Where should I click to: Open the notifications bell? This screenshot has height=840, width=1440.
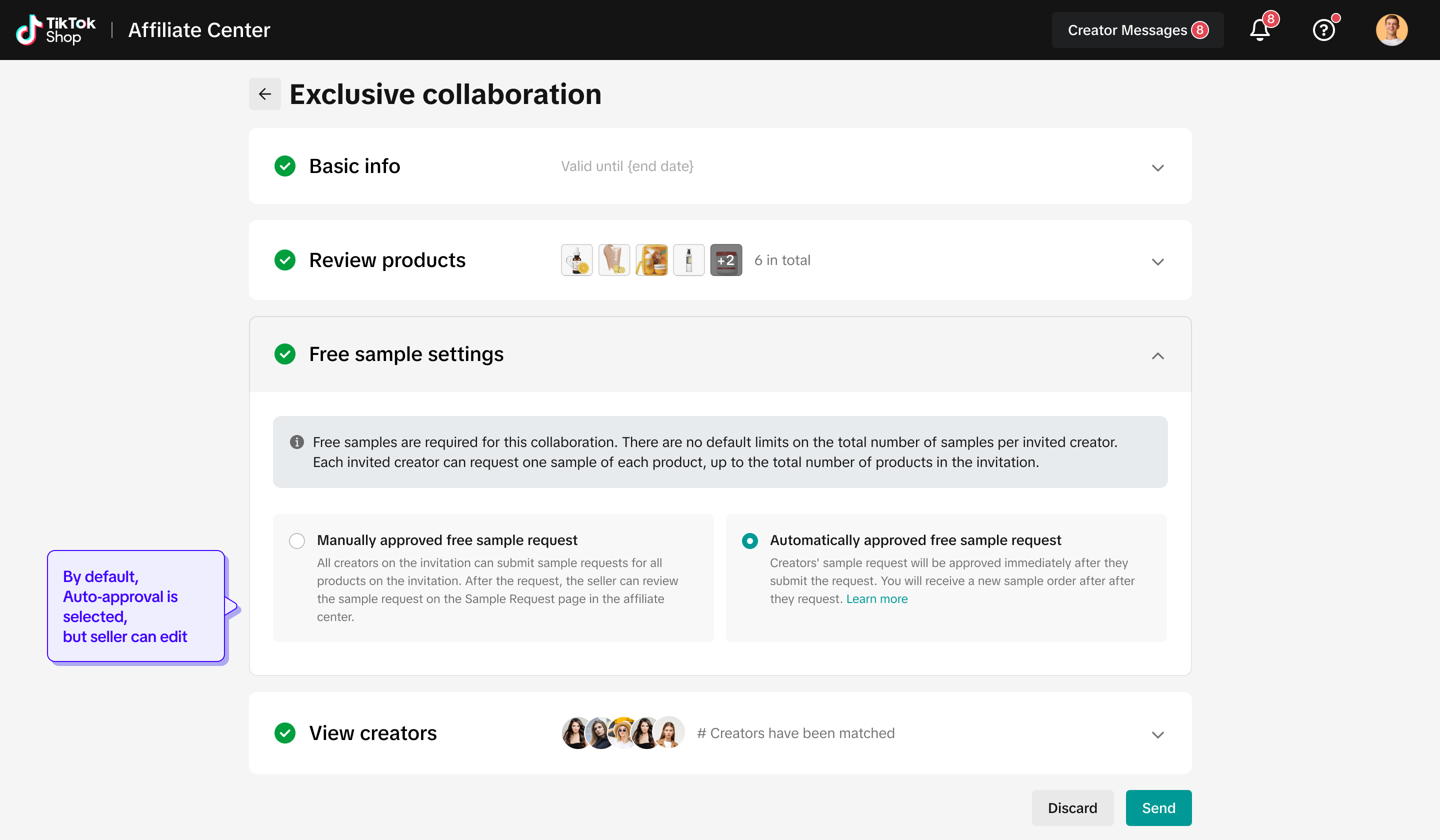tap(1259, 29)
